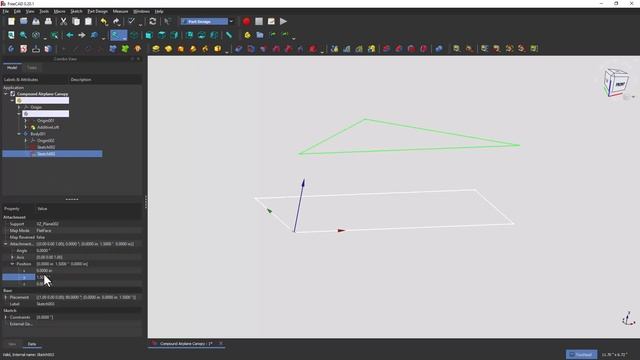
Task: Click the Additive loft yellow icon
Action: click(x=180, y=49)
